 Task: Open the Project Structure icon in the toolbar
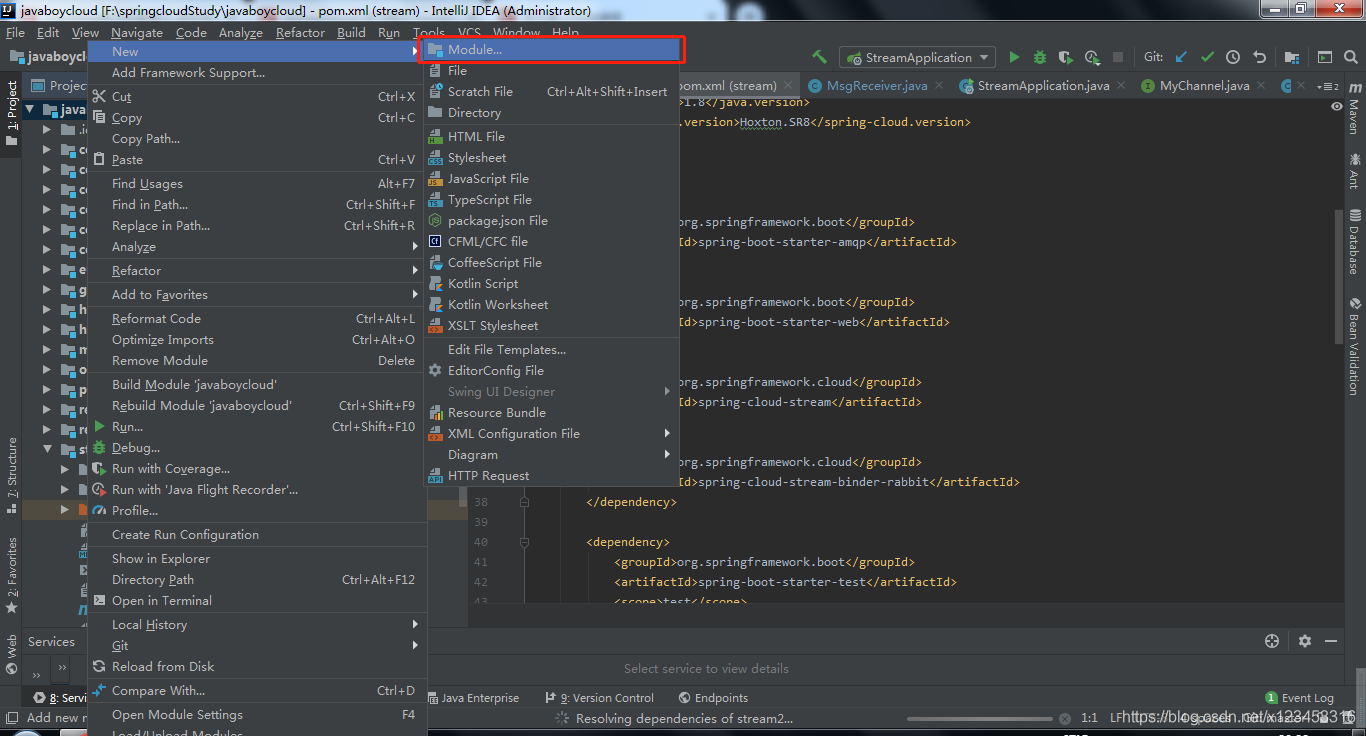pos(1292,57)
